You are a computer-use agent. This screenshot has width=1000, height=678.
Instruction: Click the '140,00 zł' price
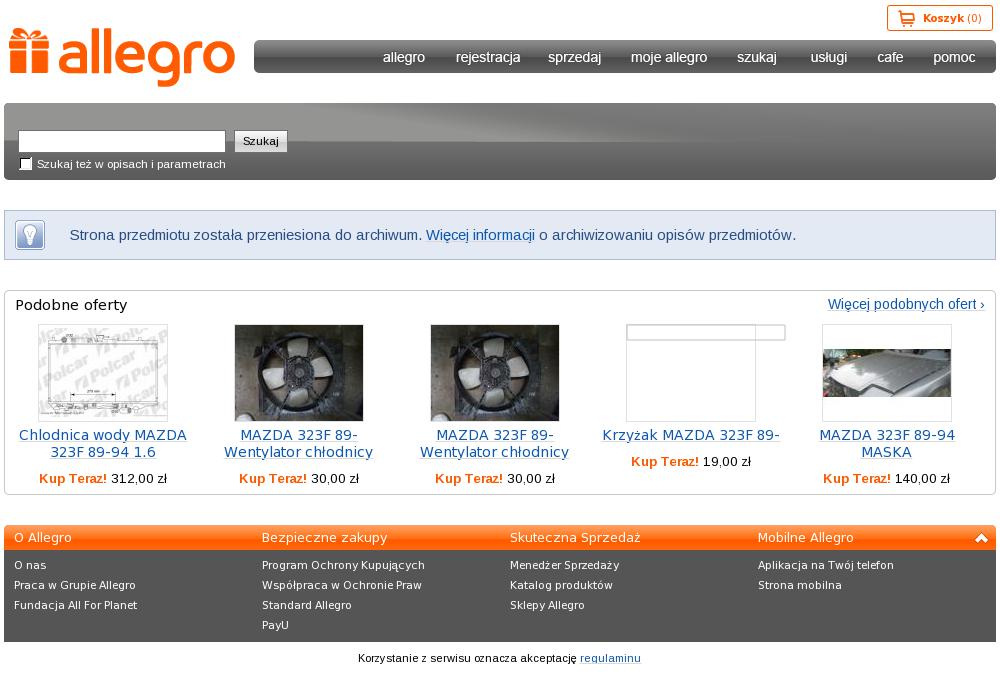[x=922, y=478]
